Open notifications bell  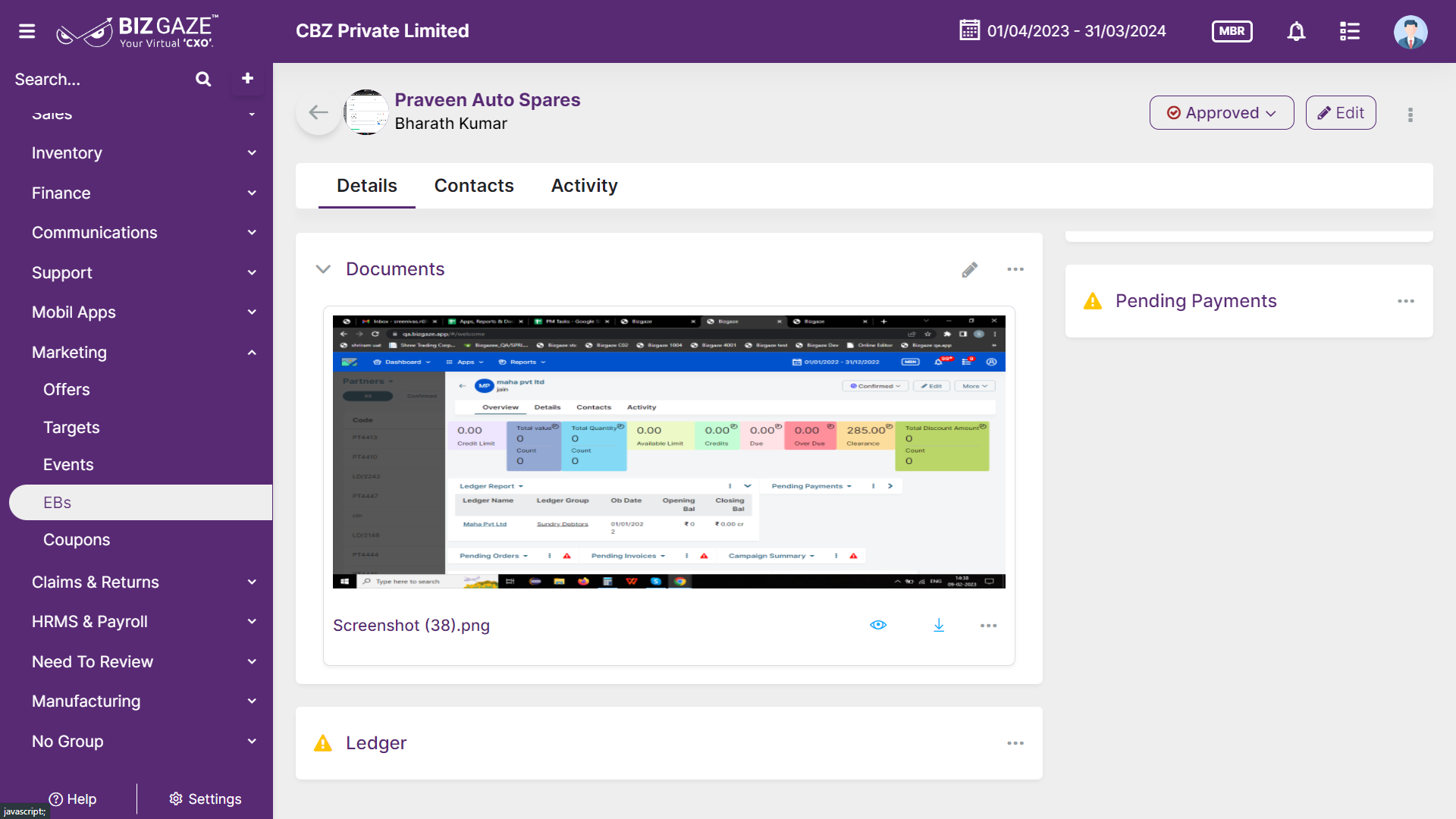pyautogui.click(x=1297, y=31)
